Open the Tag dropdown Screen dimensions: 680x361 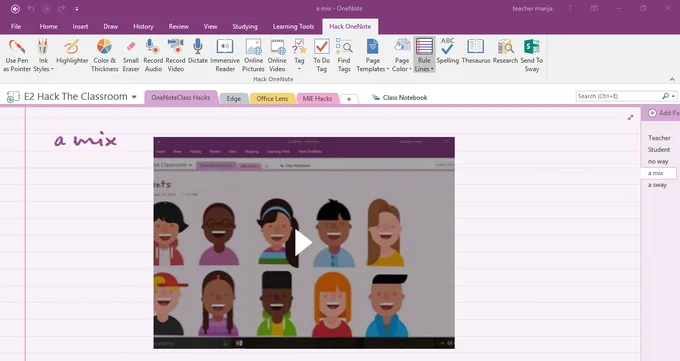tap(299, 56)
